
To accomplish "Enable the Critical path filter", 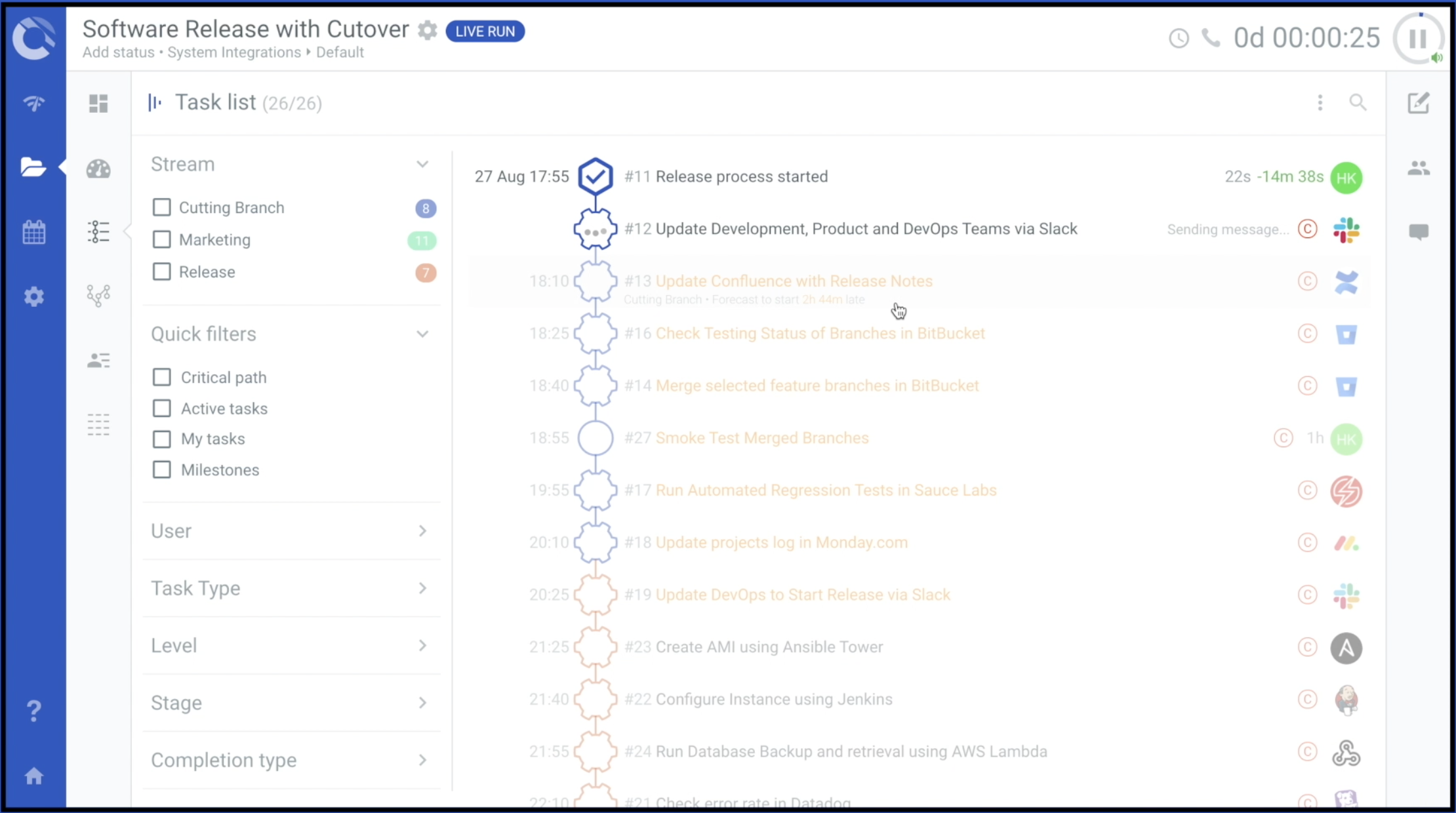I will pyautogui.click(x=161, y=377).
